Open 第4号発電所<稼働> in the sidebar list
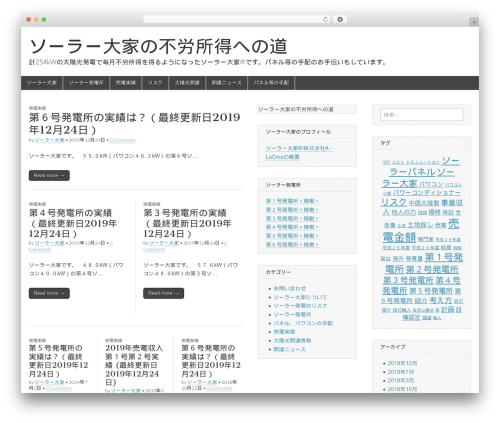 tap(292, 227)
